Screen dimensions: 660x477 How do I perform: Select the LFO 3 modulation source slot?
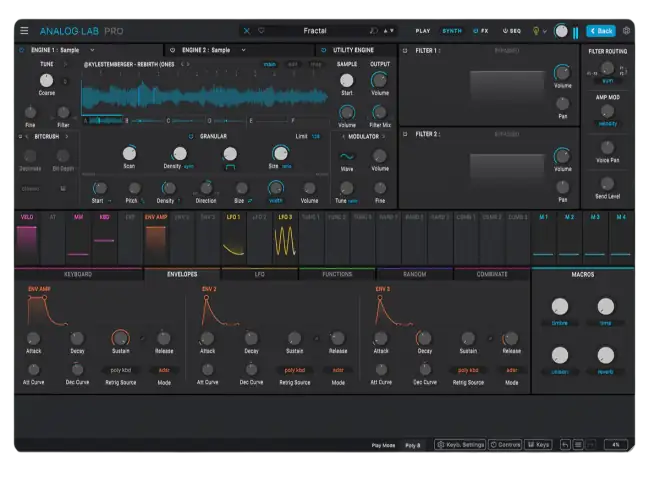pos(285,236)
